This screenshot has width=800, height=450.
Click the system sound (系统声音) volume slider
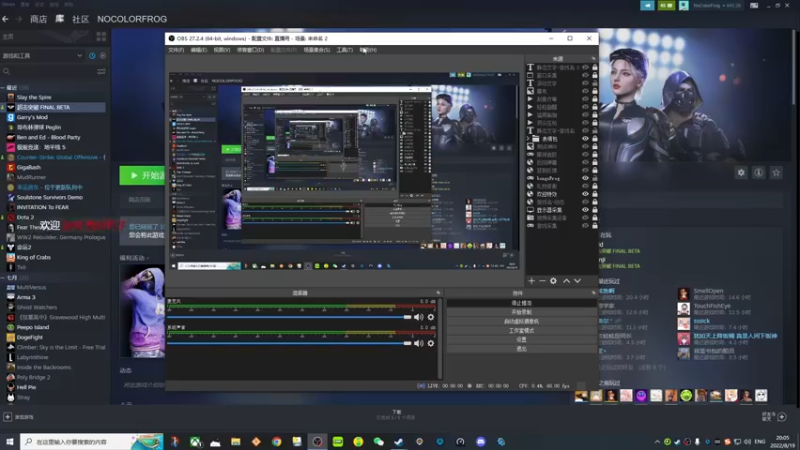pyautogui.click(x=289, y=343)
